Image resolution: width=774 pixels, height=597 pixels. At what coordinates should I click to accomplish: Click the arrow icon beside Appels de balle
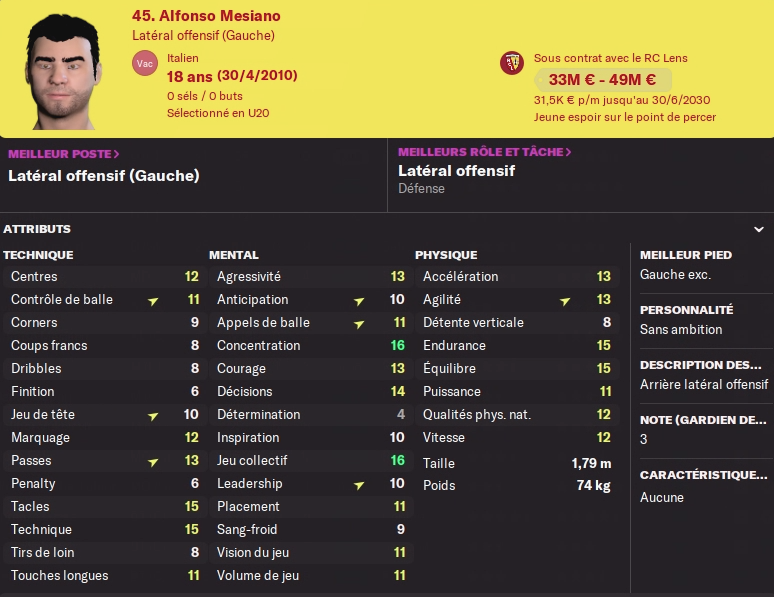(359, 324)
